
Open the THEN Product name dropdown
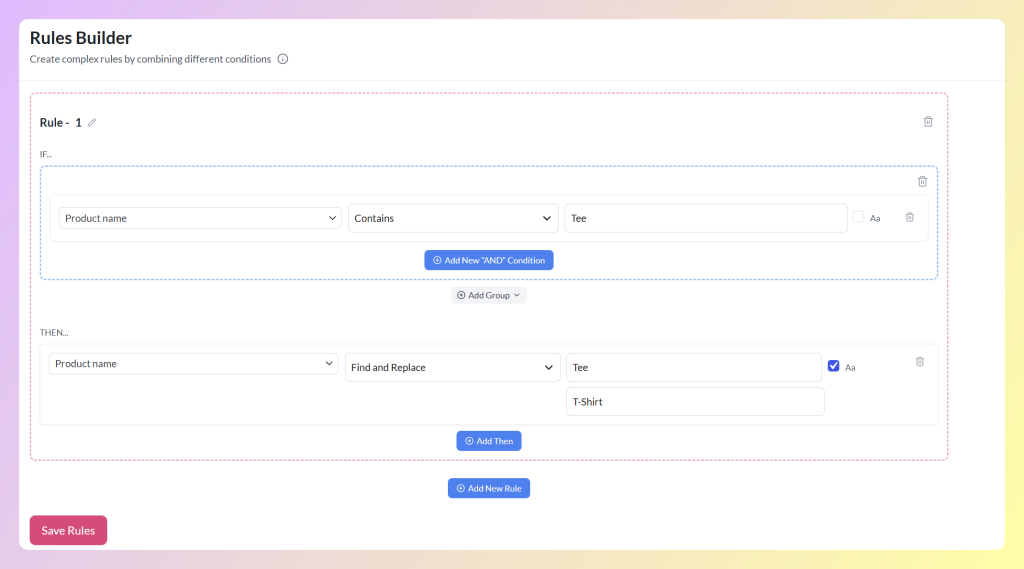pyautogui.click(x=193, y=364)
